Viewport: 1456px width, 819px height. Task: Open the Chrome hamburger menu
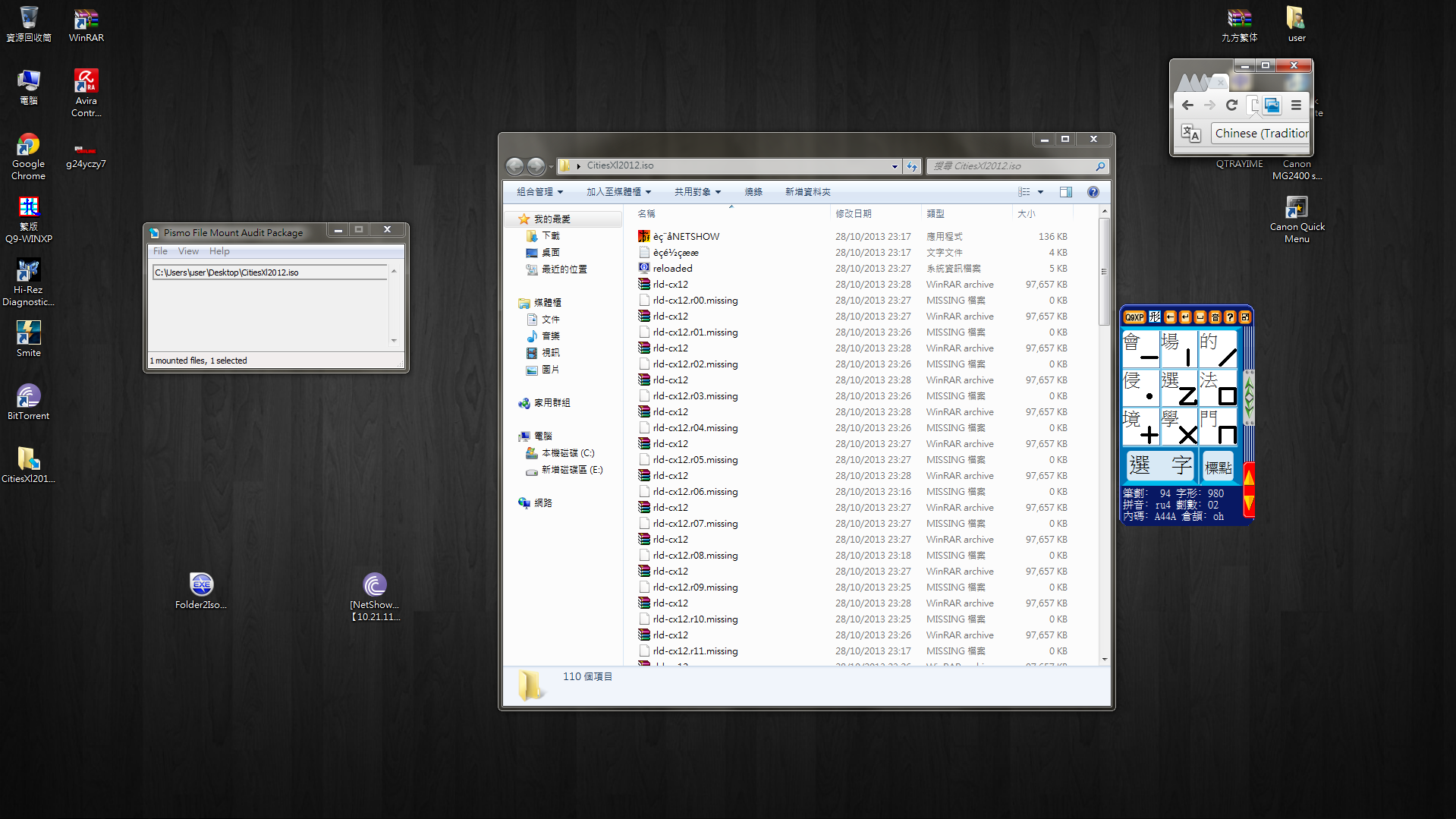pos(1296,106)
